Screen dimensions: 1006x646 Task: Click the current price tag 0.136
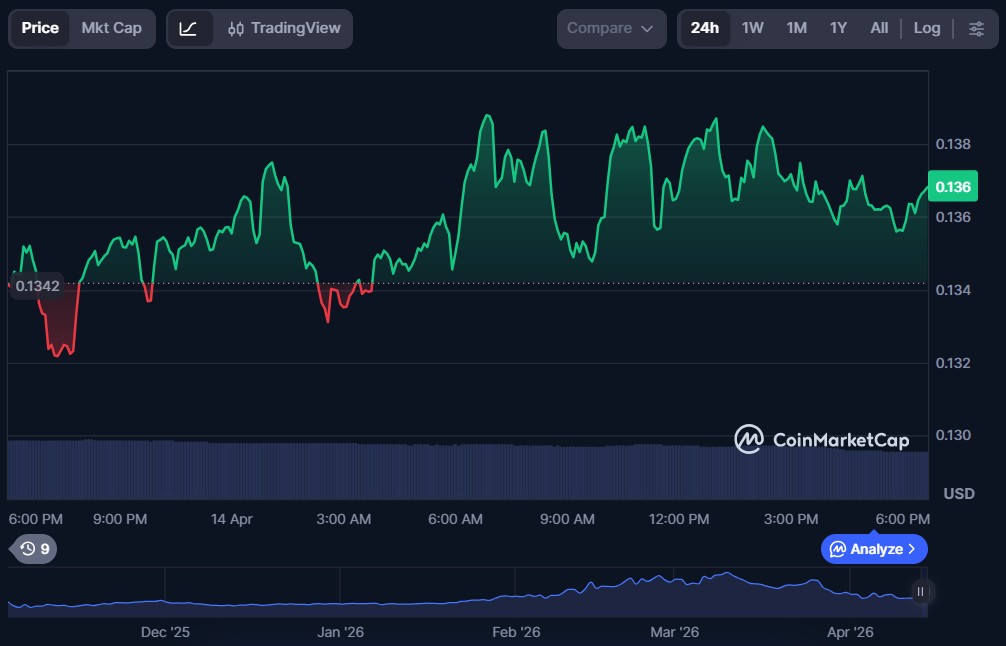click(951, 187)
